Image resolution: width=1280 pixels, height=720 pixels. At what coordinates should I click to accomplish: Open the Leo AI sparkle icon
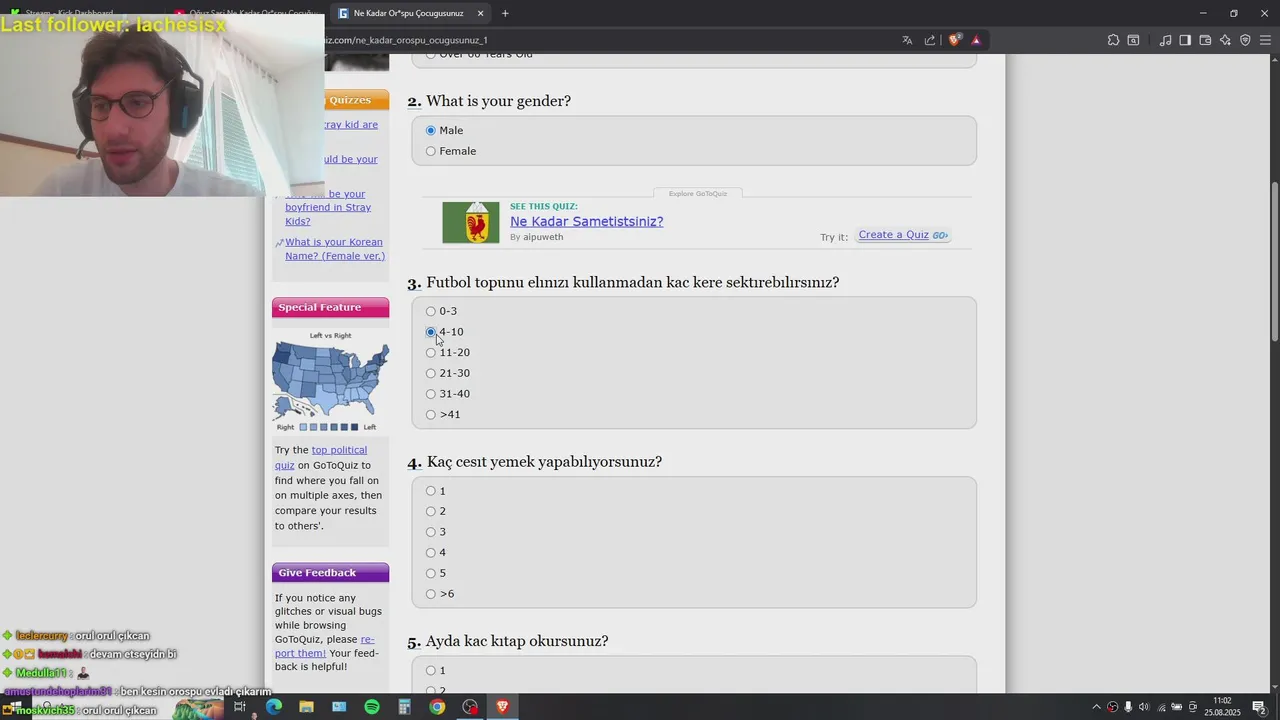click(x=1225, y=40)
